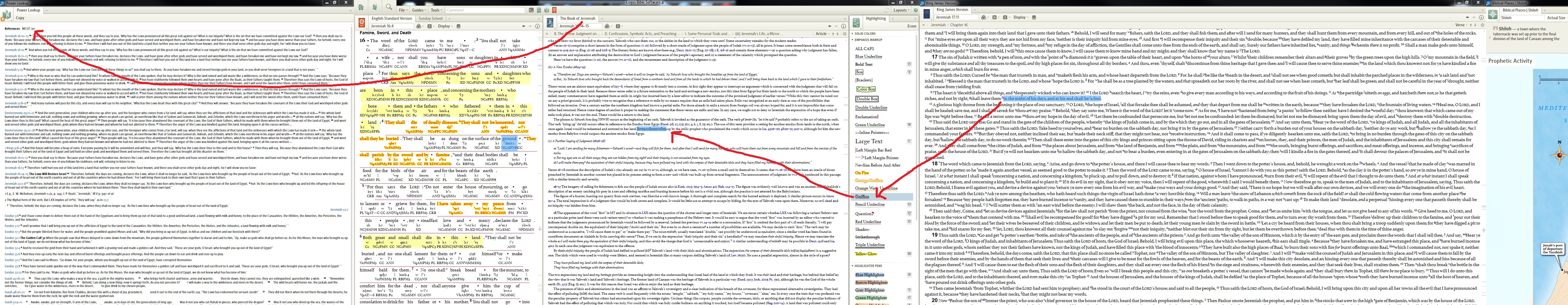Click Copy in the Power Lookup window
The height and width of the screenshot is (305, 1568).
tap(20, 18)
